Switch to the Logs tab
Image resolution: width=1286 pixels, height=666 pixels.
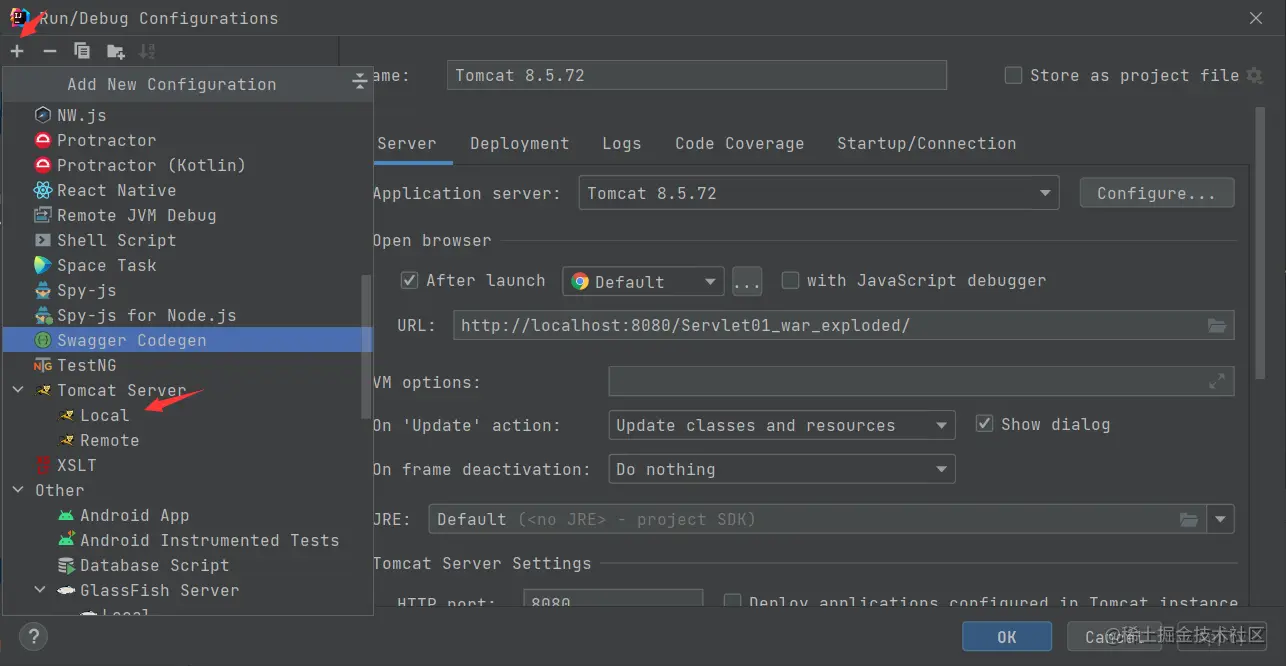[x=621, y=143]
